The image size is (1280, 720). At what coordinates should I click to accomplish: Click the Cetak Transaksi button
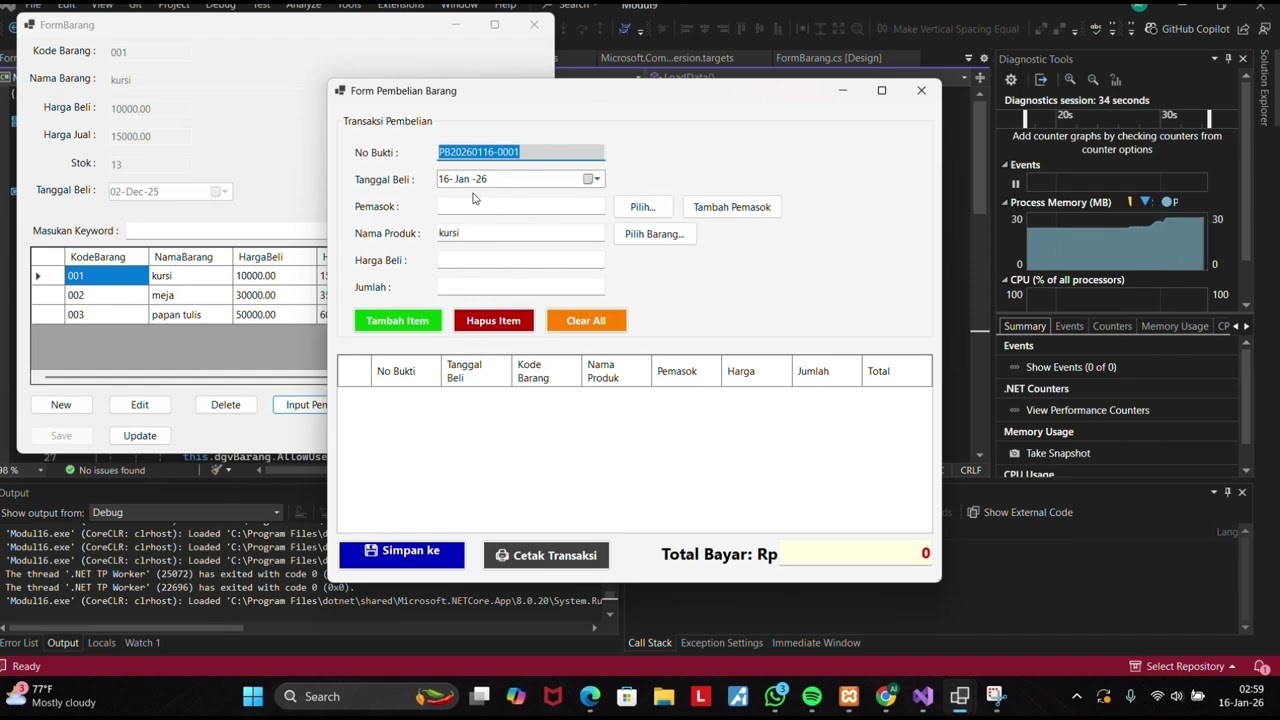(546, 555)
